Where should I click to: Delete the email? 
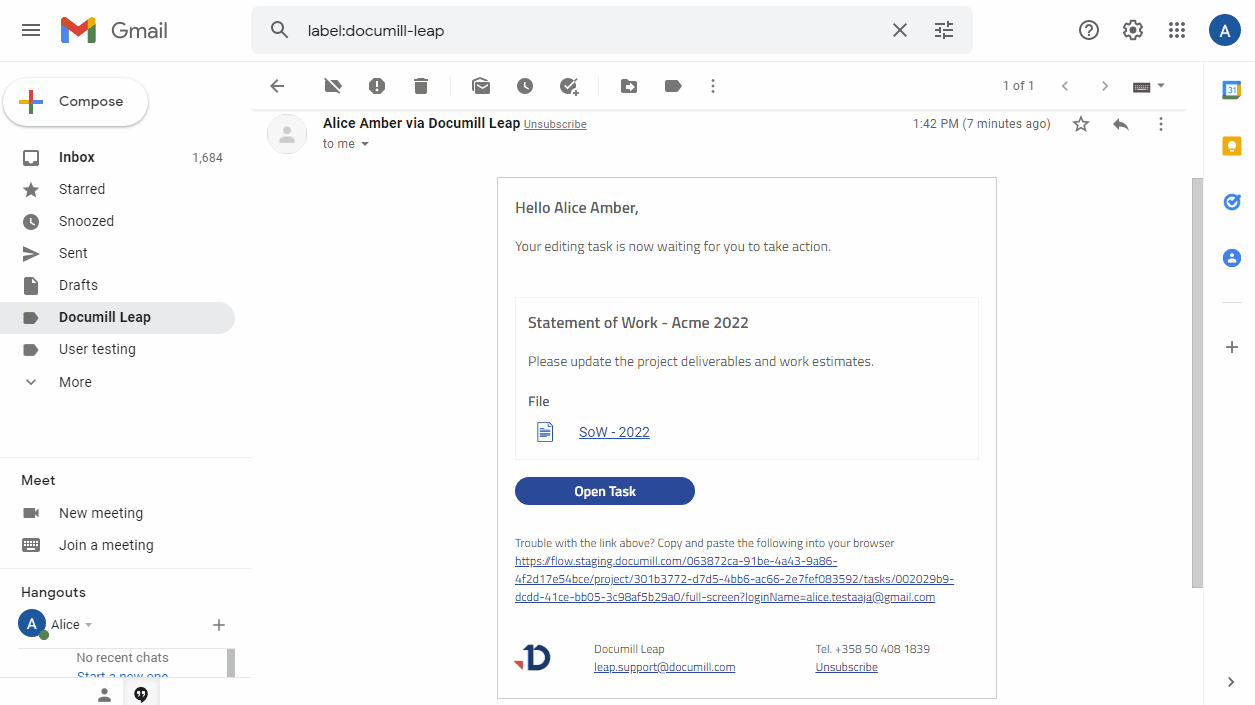420,86
